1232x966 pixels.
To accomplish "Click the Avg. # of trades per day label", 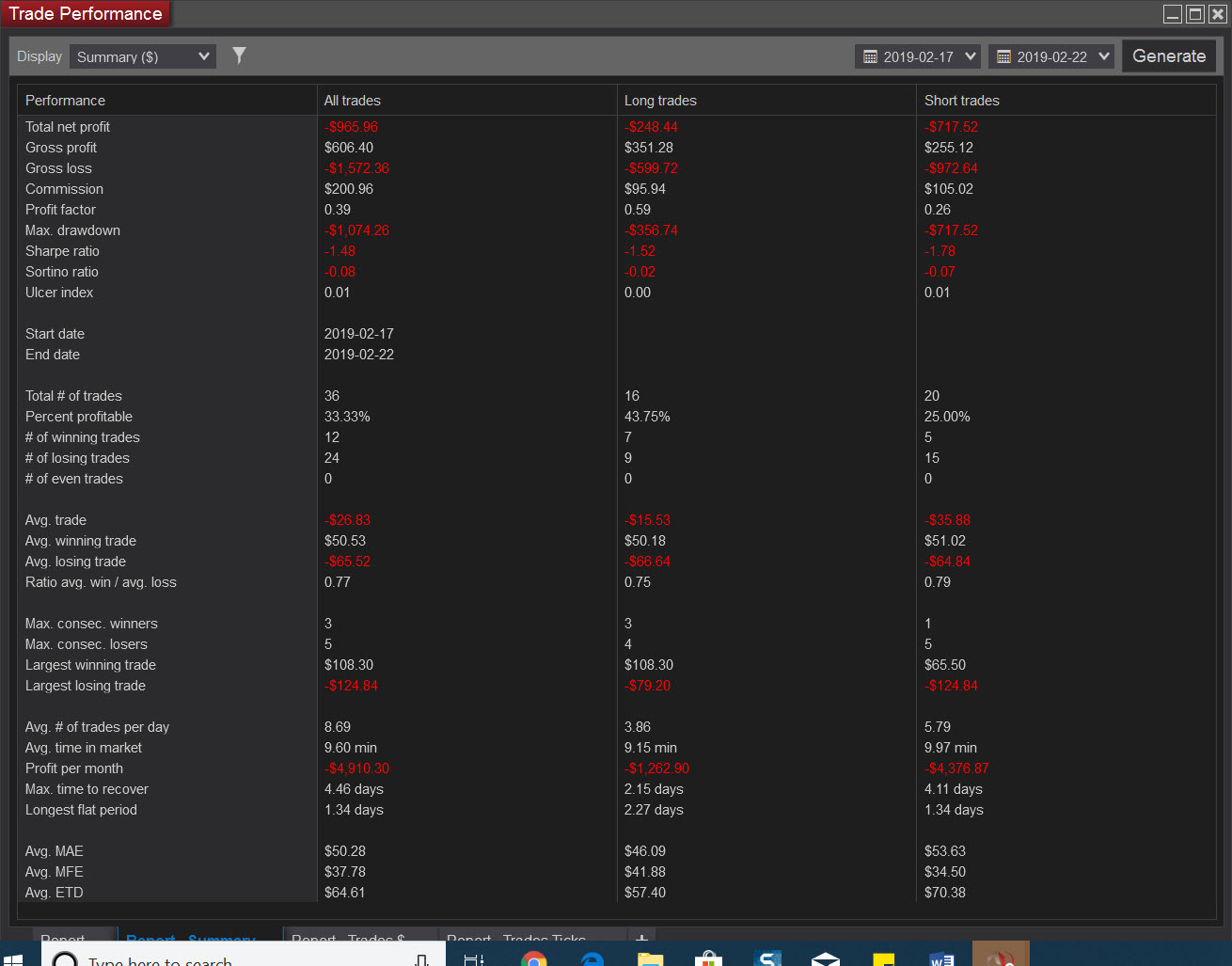I will click(97, 727).
